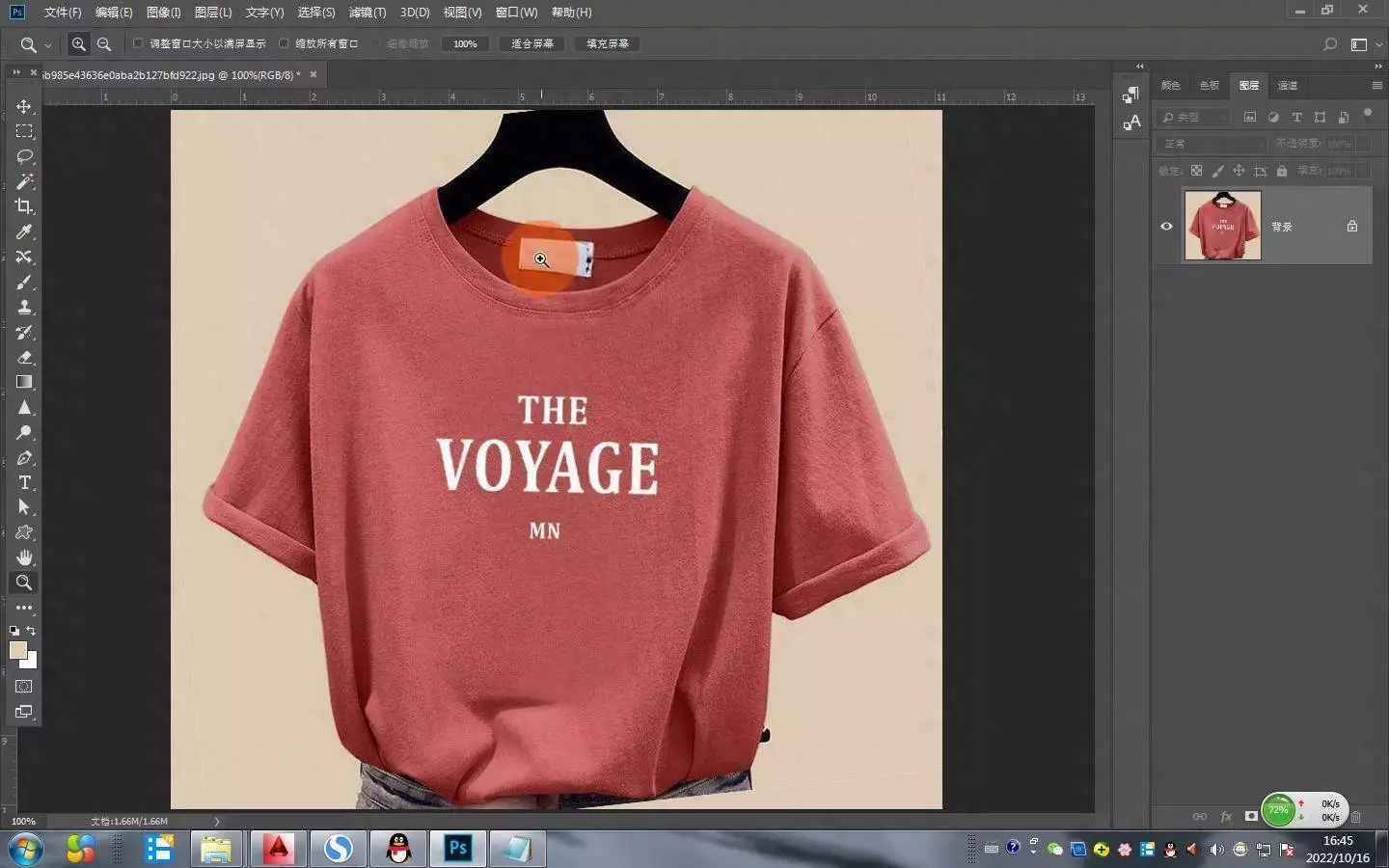
Task: Select the Move tool
Action: pos(24,106)
